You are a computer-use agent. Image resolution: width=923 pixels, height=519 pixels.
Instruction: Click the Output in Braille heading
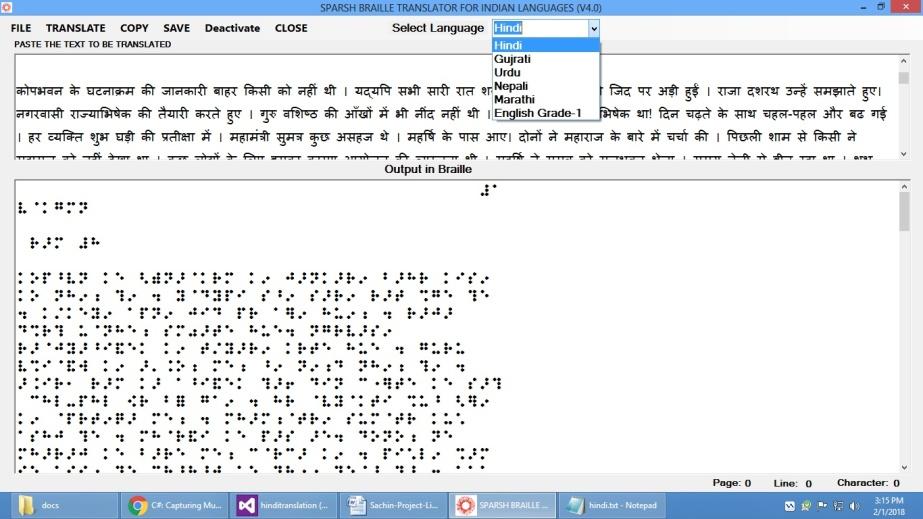pyautogui.click(x=428, y=169)
